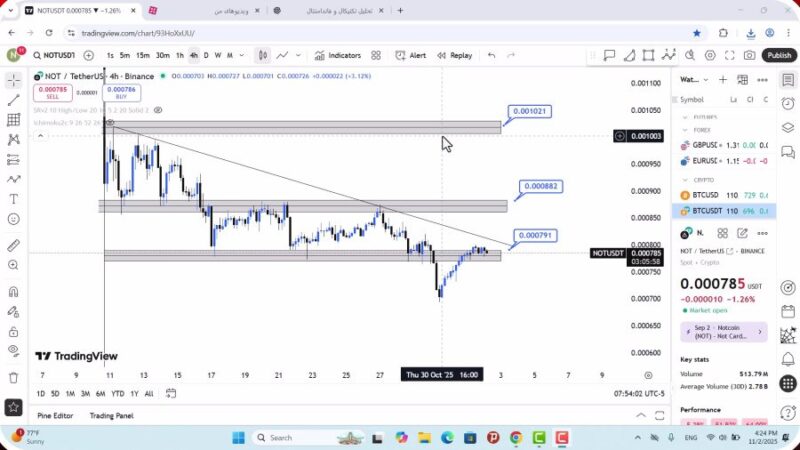Click the Publish button

coord(779,56)
